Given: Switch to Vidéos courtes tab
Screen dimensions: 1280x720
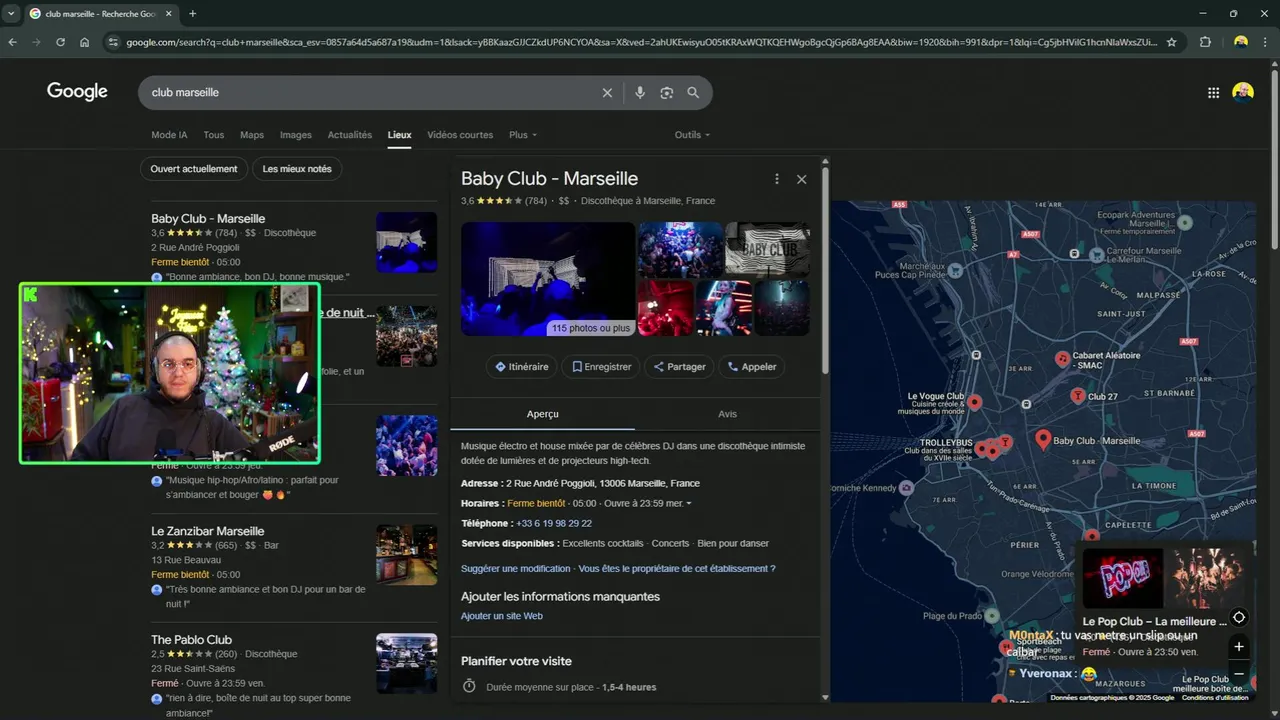Looking at the screenshot, I should pyautogui.click(x=460, y=135).
